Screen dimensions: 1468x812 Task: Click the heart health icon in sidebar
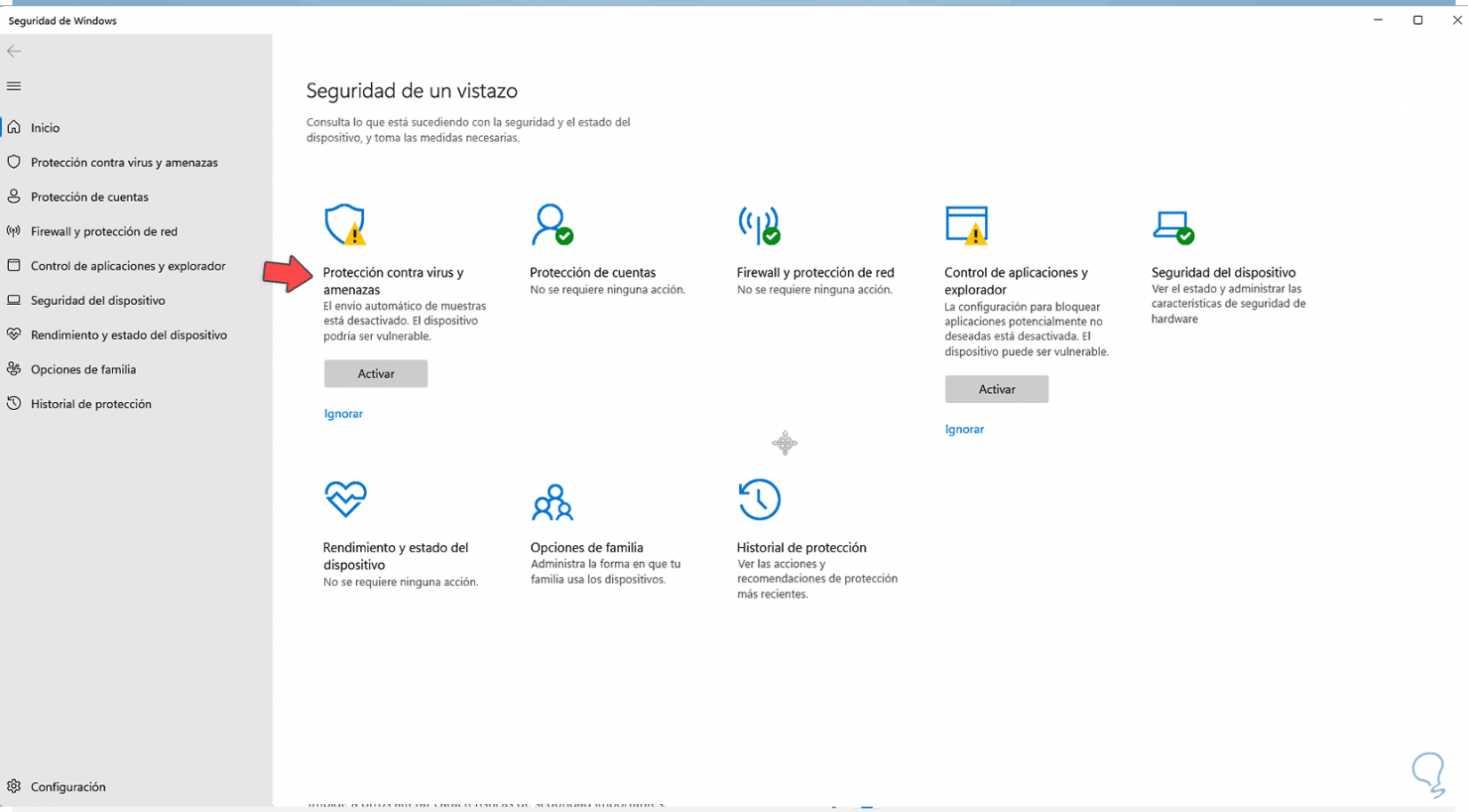coord(14,334)
